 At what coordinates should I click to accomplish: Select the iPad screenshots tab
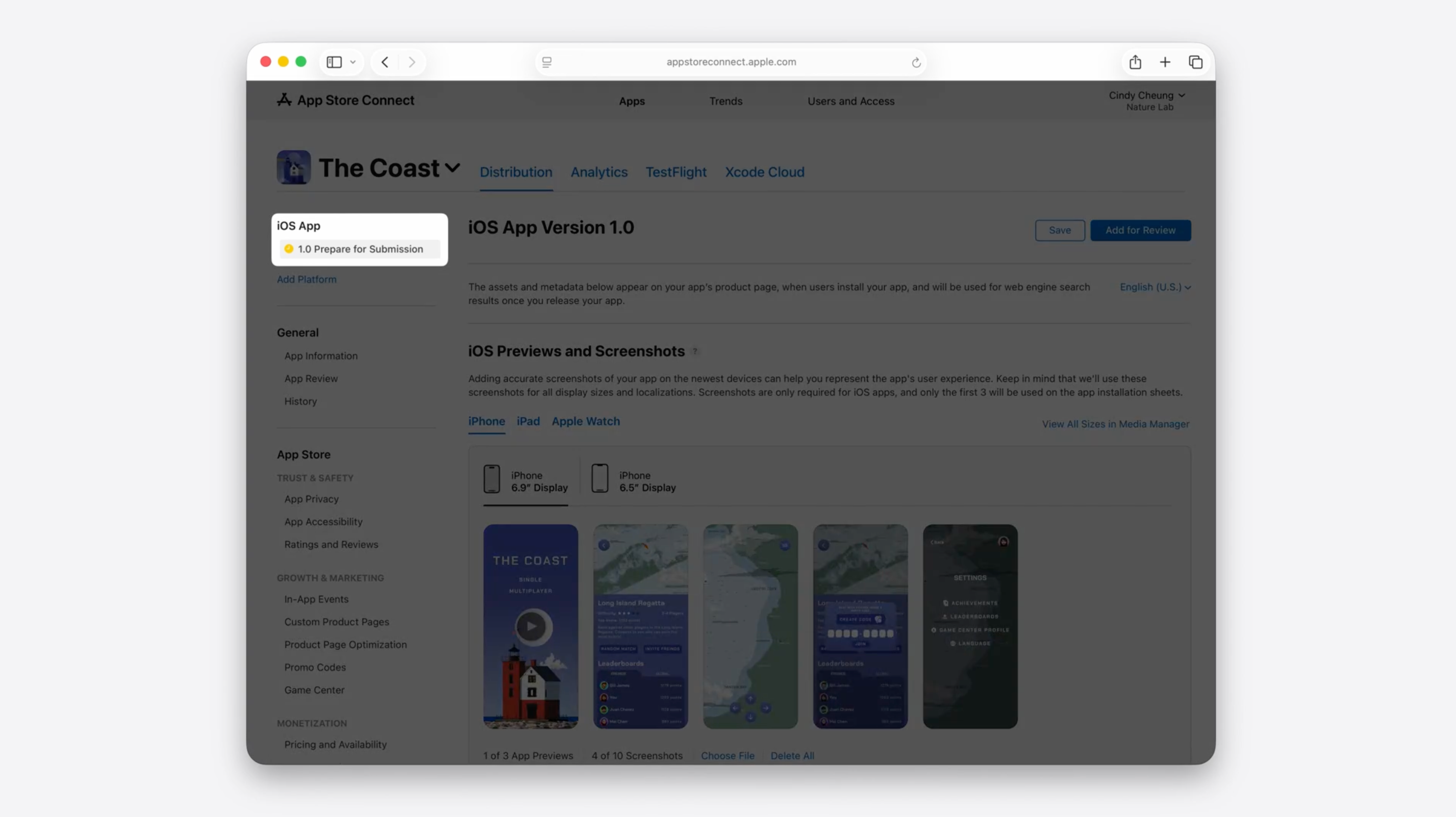click(528, 421)
